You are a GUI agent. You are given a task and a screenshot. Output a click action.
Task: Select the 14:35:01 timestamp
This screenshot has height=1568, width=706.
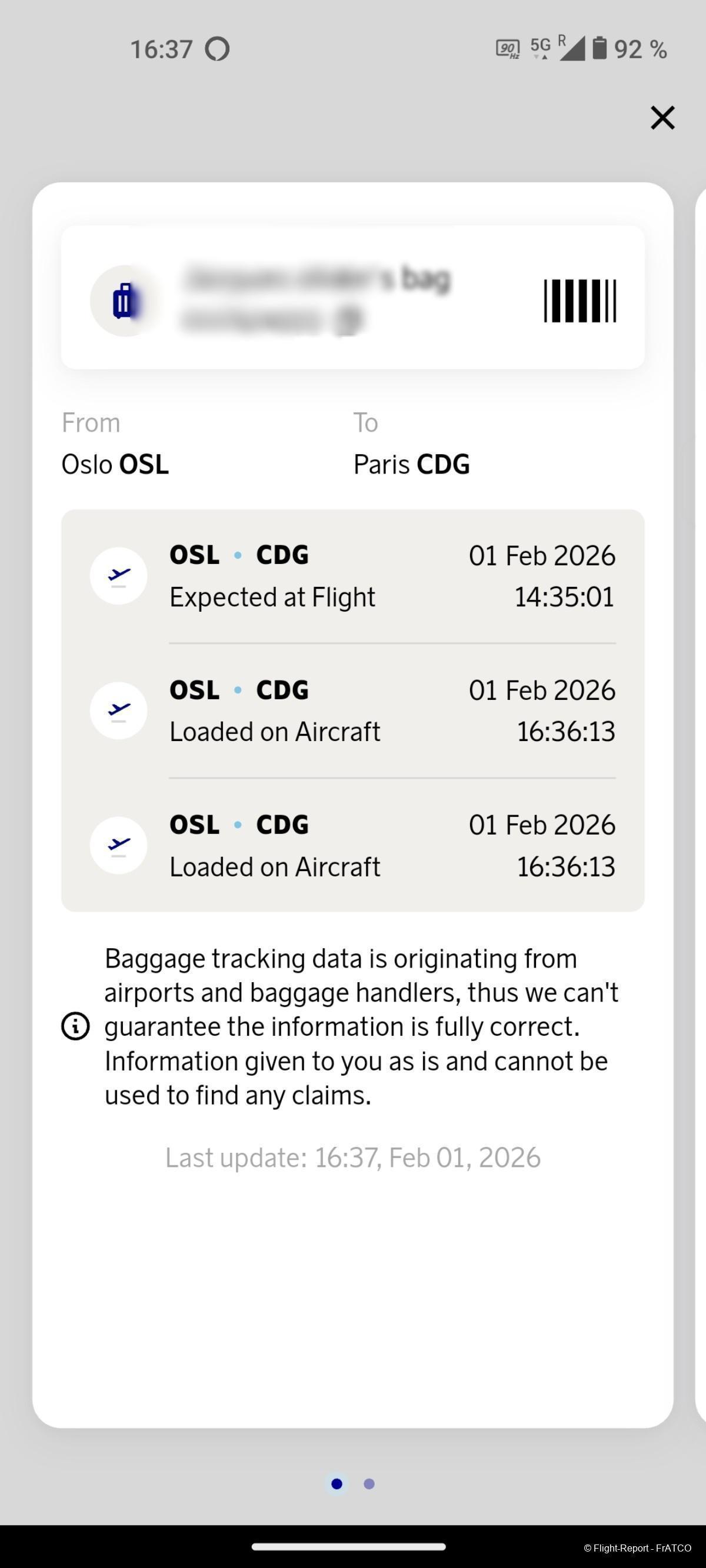tap(564, 597)
